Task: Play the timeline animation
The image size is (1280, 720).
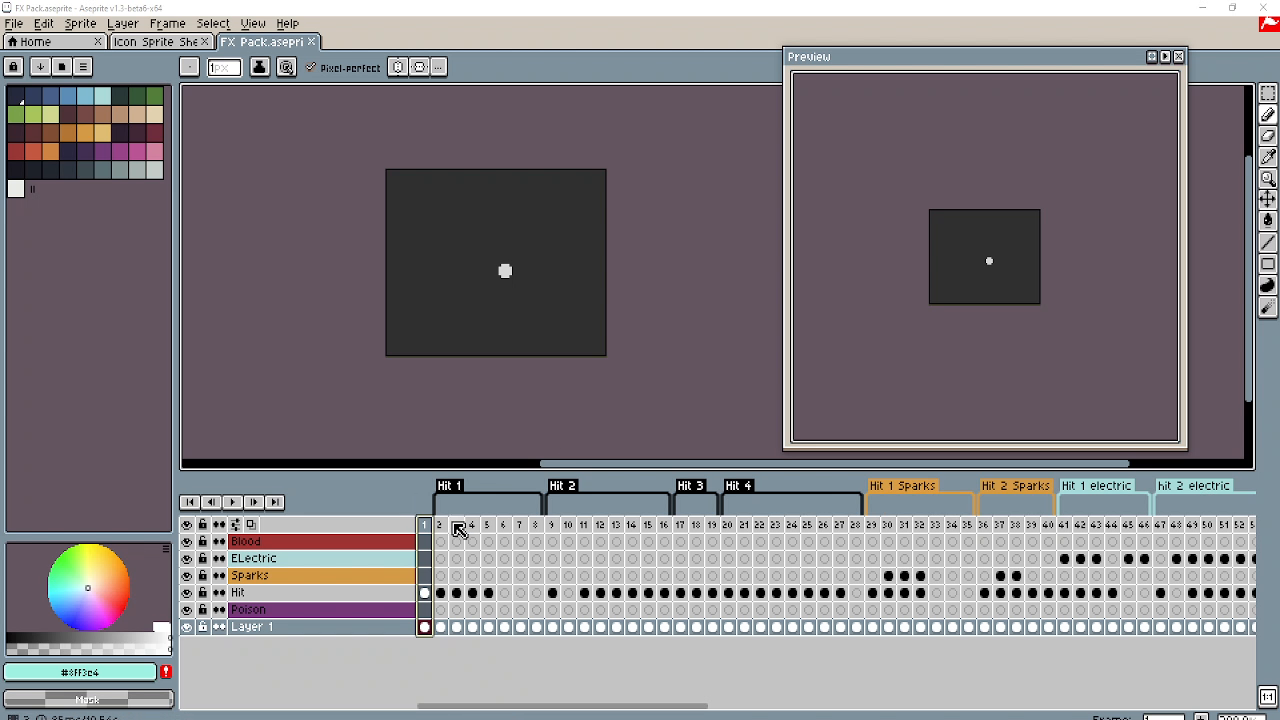Action: click(x=232, y=502)
